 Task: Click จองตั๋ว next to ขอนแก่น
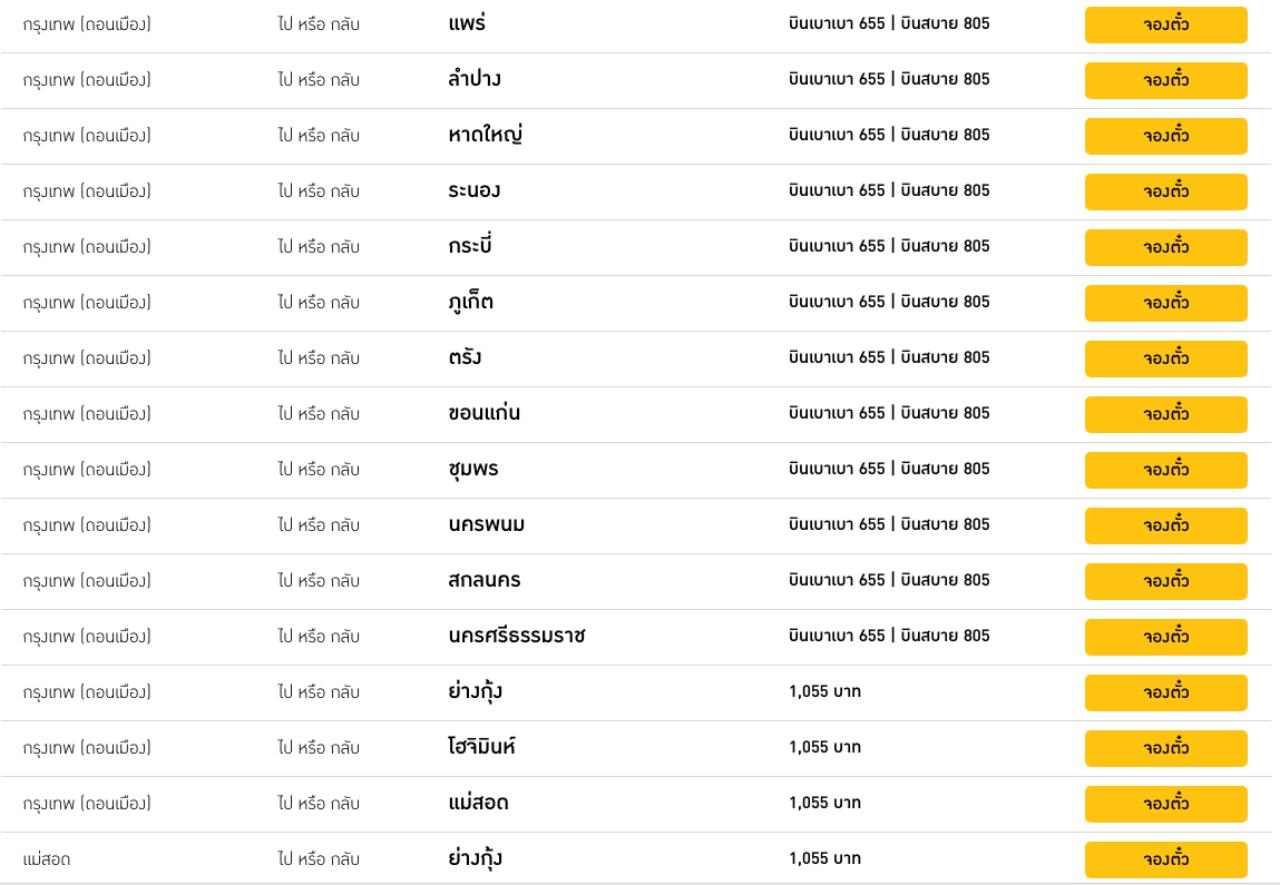point(1166,414)
